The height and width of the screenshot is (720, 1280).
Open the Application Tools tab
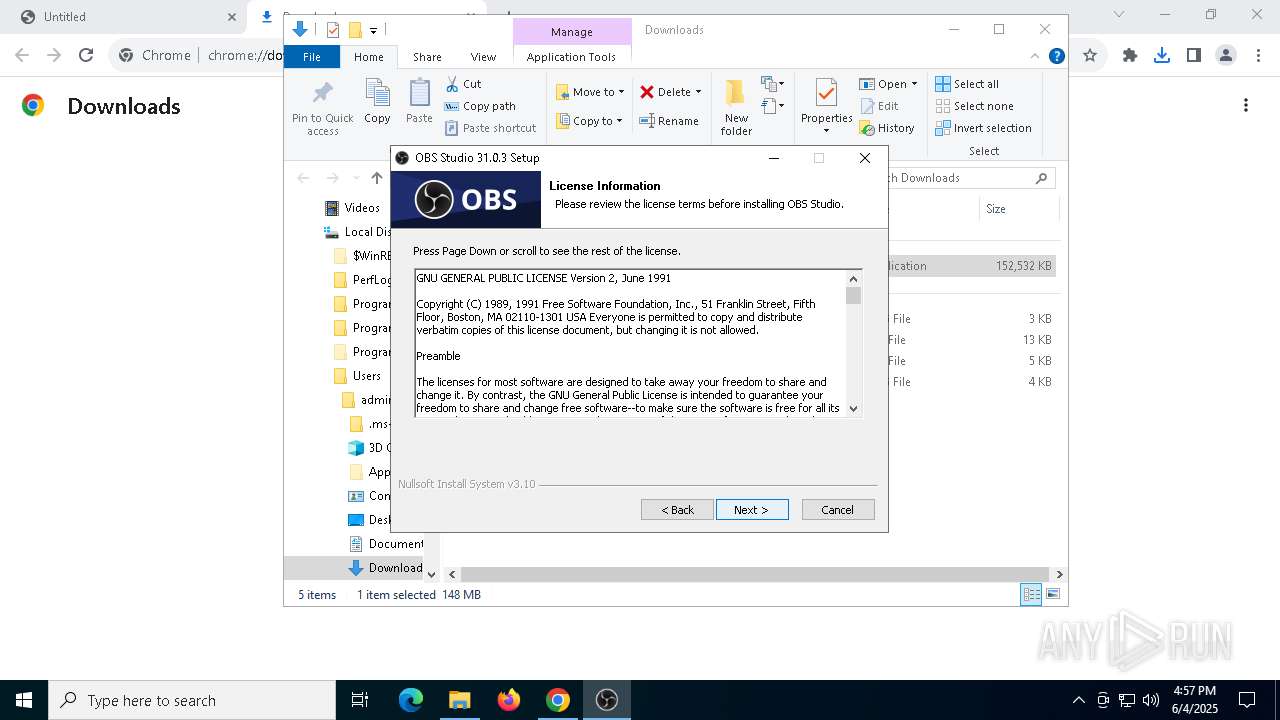pyautogui.click(x=571, y=57)
